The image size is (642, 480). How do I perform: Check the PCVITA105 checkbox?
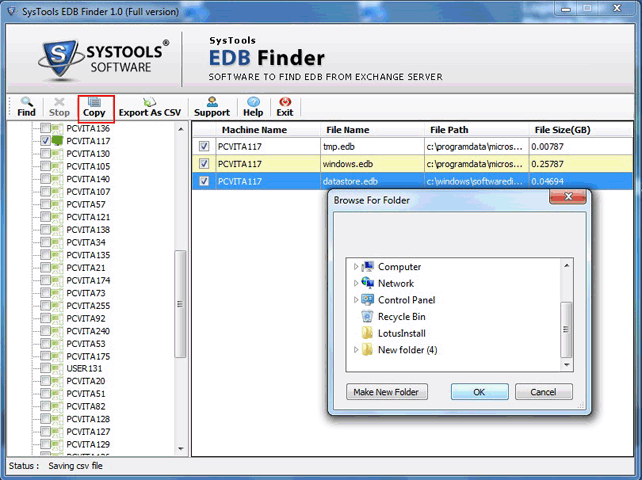[45, 166]
